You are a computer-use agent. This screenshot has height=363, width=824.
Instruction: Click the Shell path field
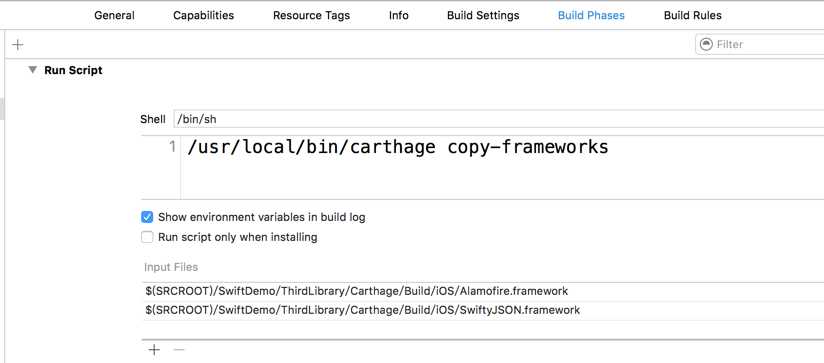(x=499, y=119)
